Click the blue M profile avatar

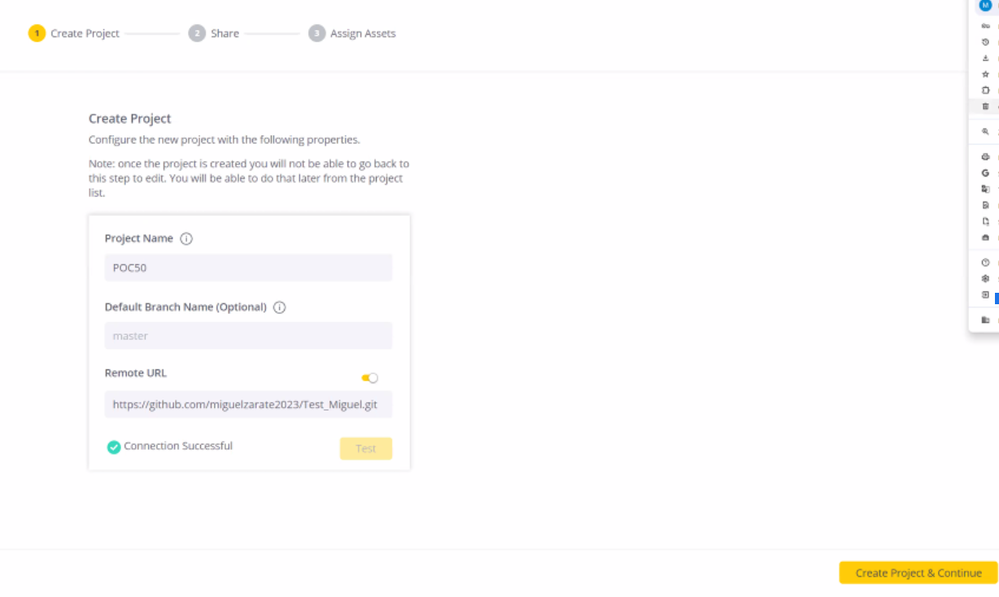[x=985, y=6]
